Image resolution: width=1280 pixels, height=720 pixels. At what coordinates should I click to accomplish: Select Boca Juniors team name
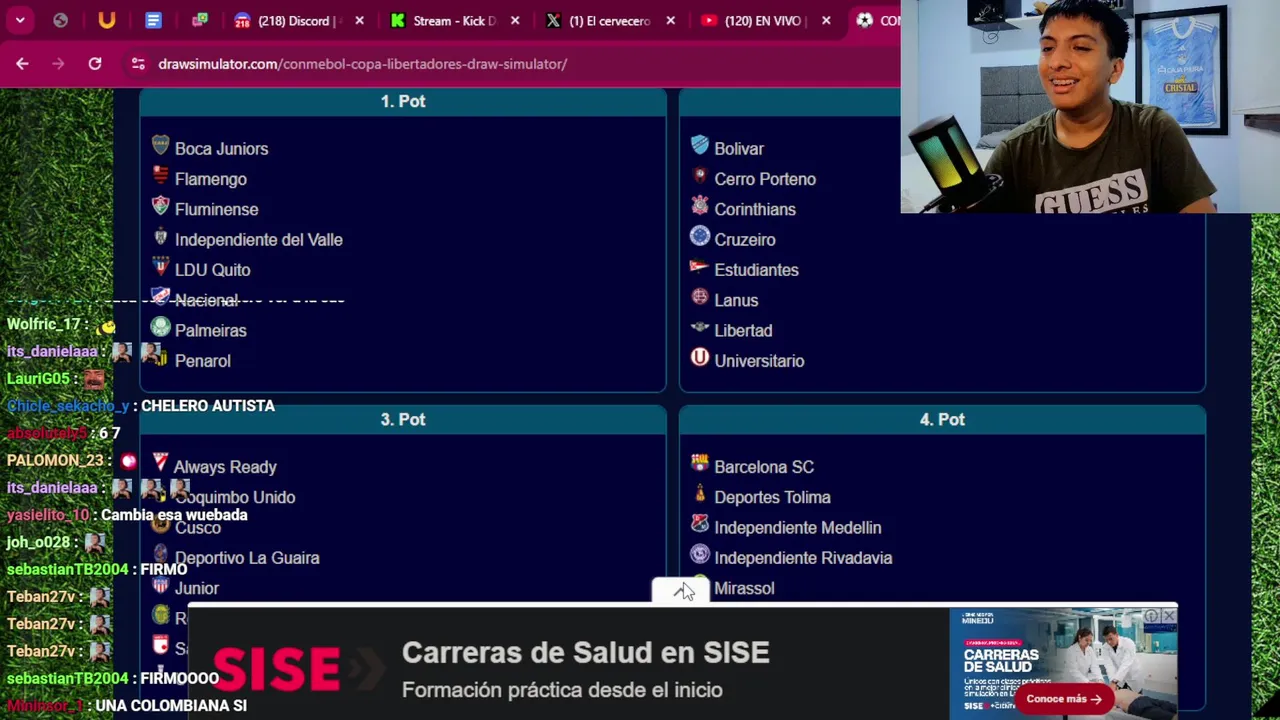click(x=221, y=149)
